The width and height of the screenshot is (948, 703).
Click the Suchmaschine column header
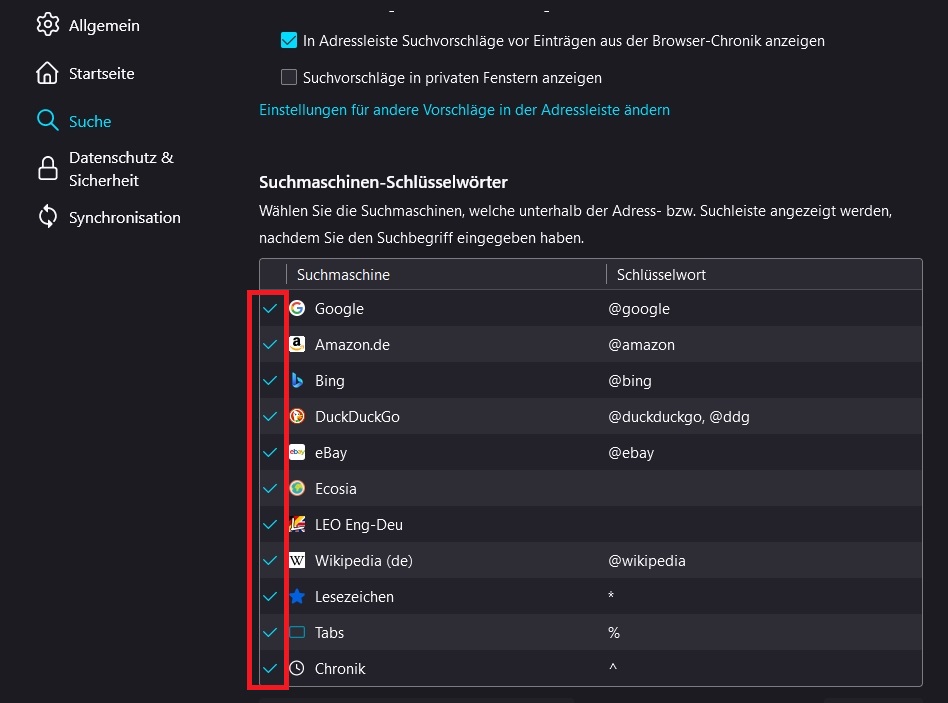[x=343, y=274]
